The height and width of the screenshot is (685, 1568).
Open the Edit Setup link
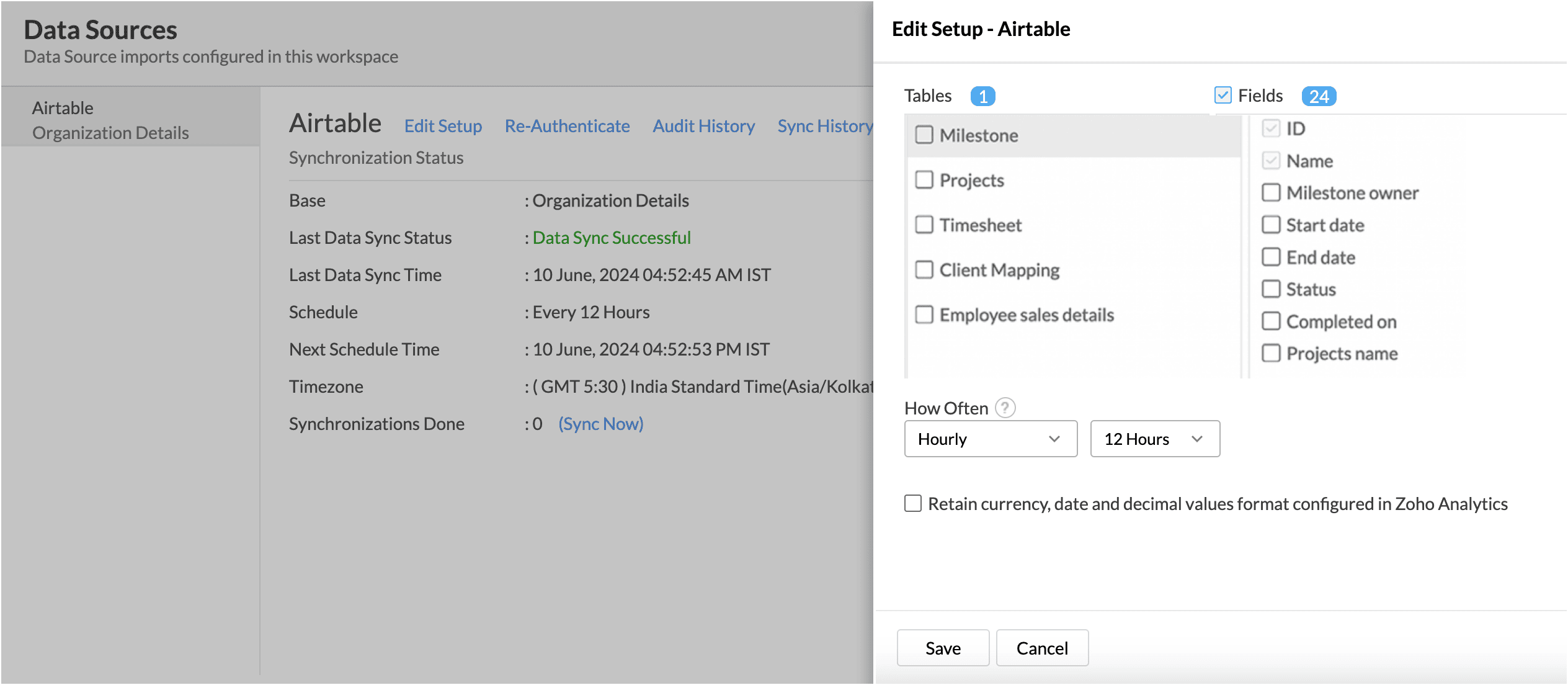[x=443, y=126]
